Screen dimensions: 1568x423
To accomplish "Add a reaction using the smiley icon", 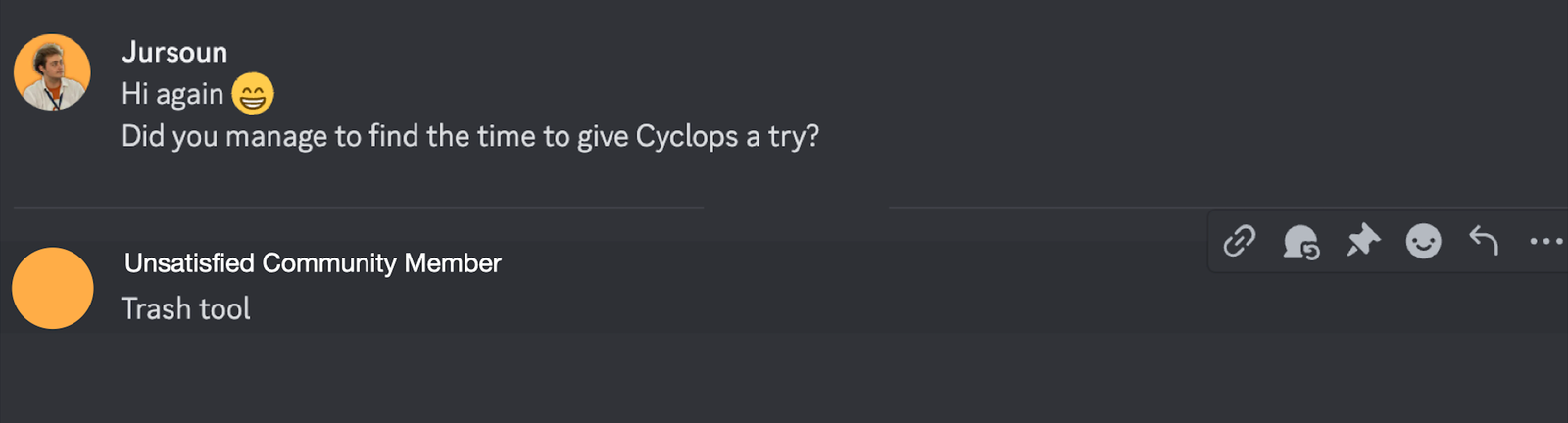I will coord(1423,241).
